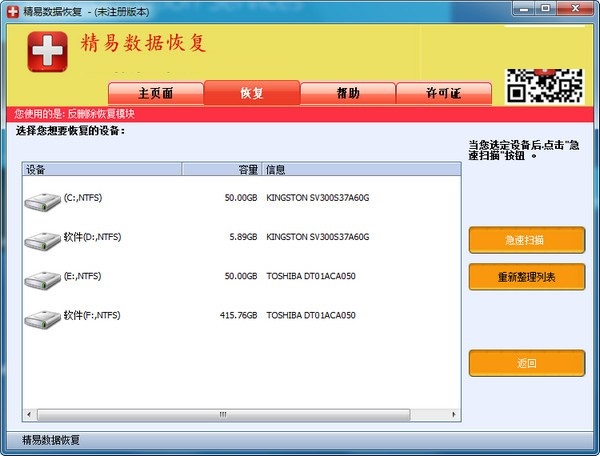Click the red cross app logo
600x456 pixels.
pos(47,52)
